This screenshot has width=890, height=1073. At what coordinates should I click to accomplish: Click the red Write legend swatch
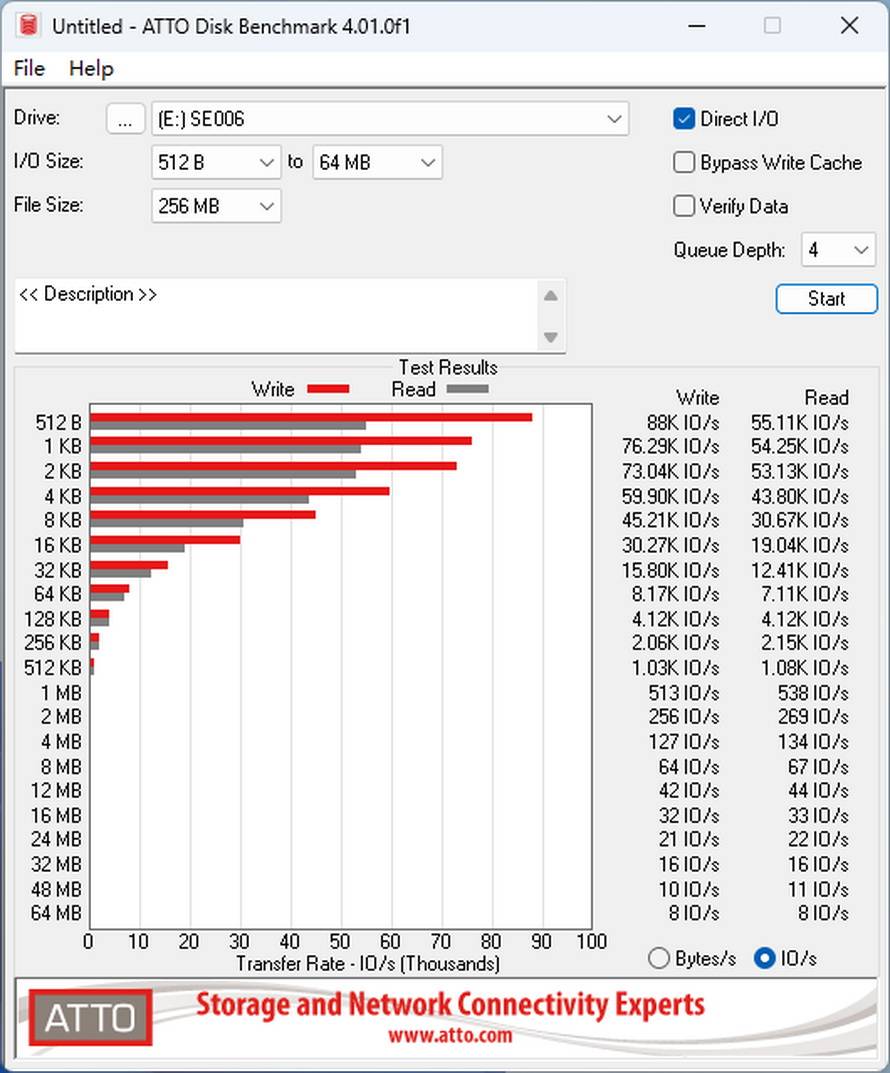[x=328, y=389]
